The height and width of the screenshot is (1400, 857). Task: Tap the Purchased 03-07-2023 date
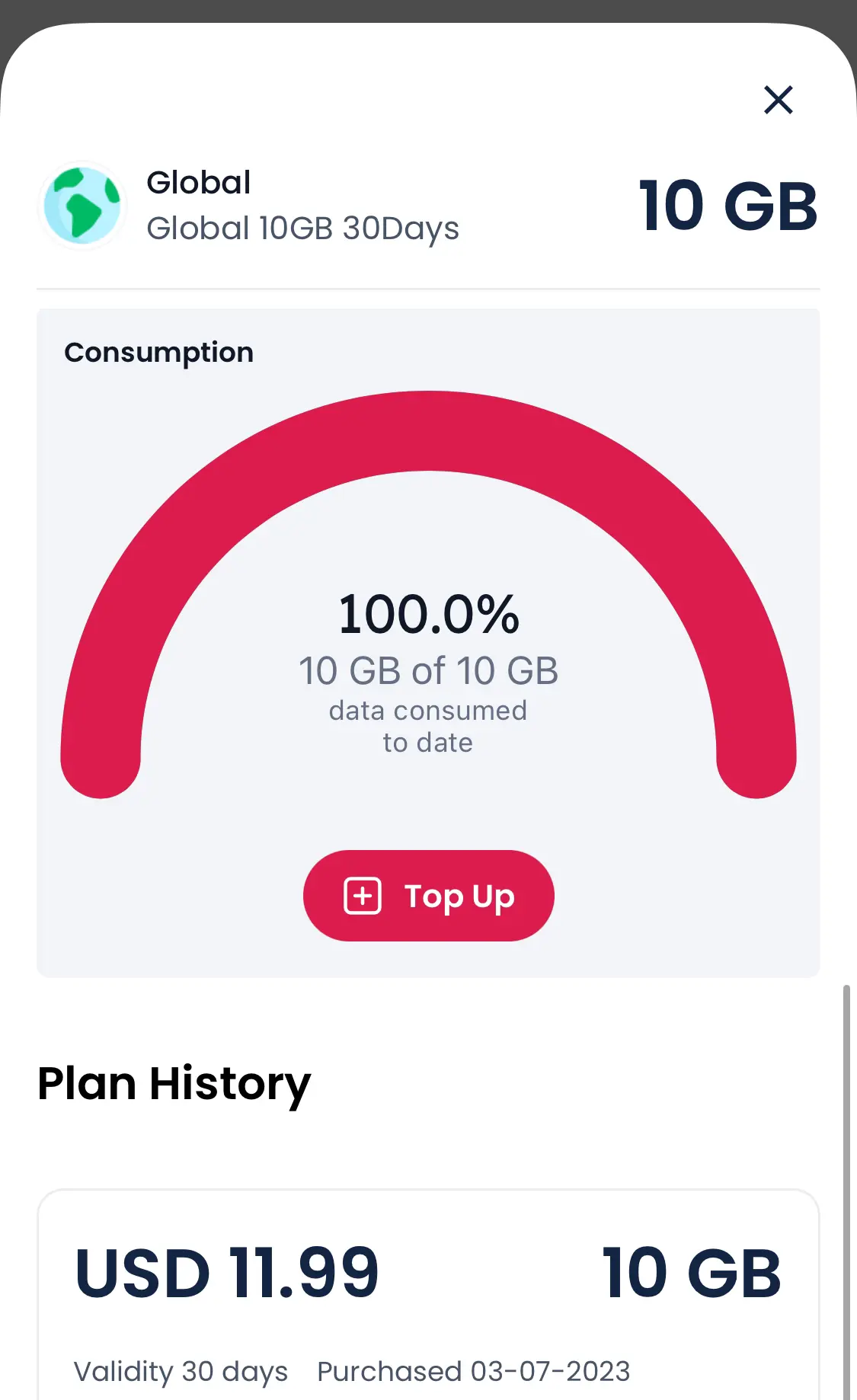pos(474,1372)
